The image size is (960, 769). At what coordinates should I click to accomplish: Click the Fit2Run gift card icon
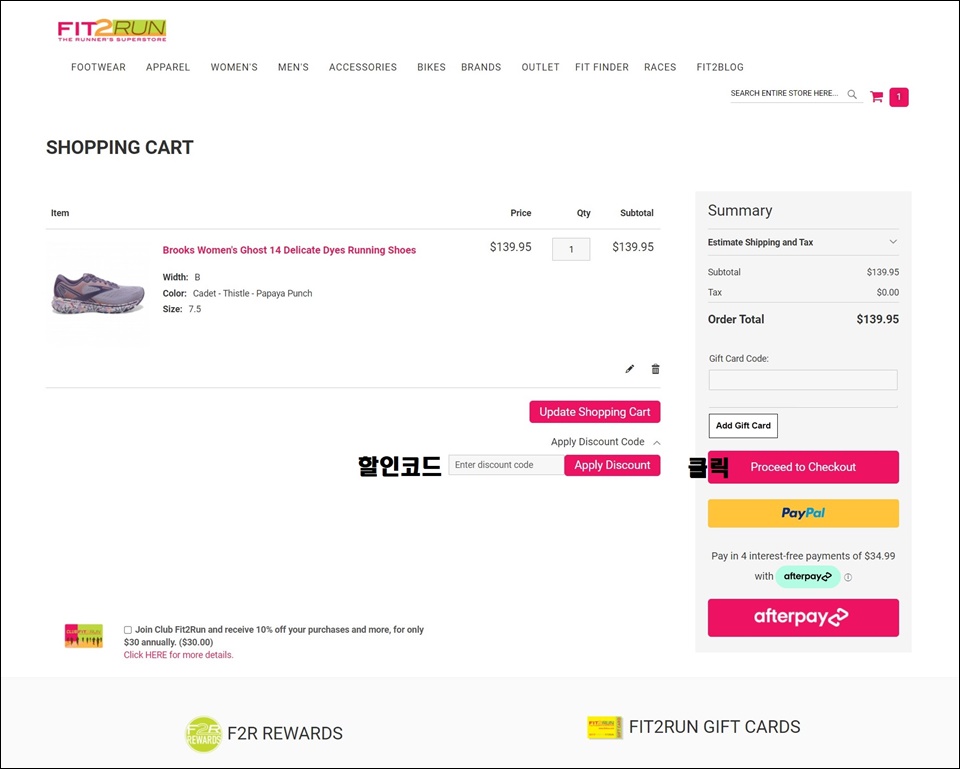(x=604, y=728)
